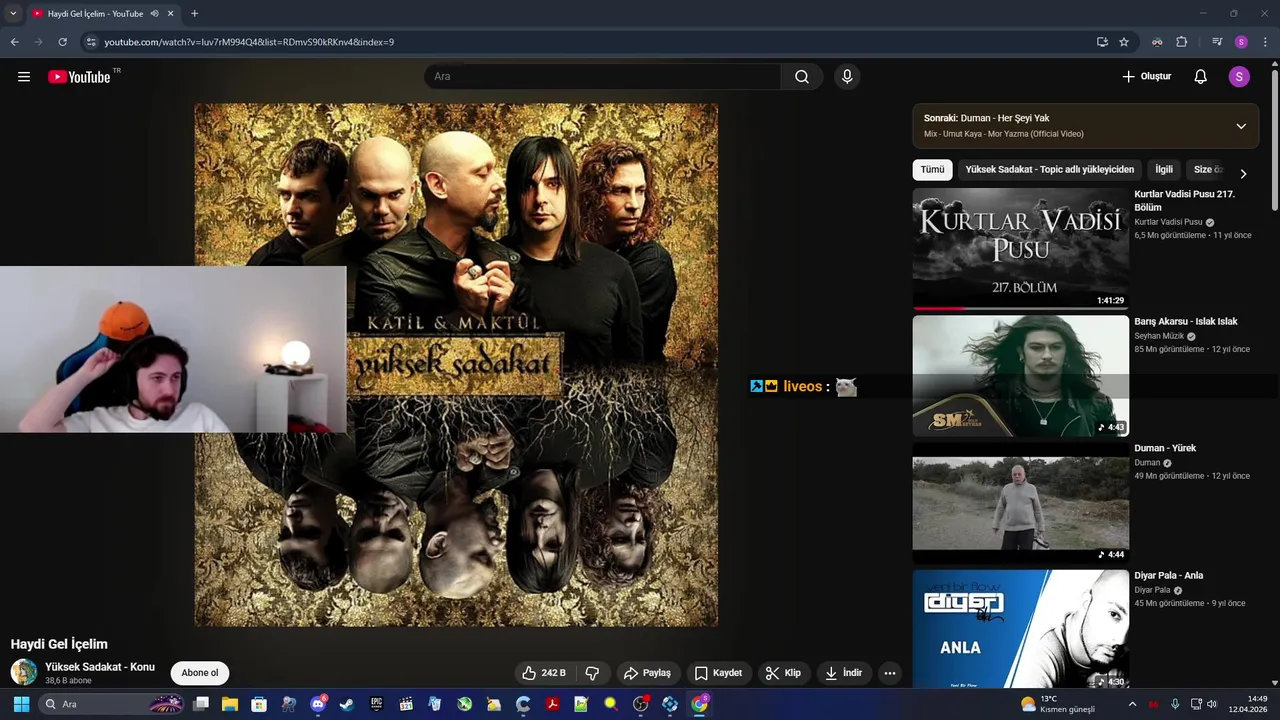The image size is (1280, 720).
Task: Open Diyar Pala - Anla title link
Action: click(x=1169, y=576)
